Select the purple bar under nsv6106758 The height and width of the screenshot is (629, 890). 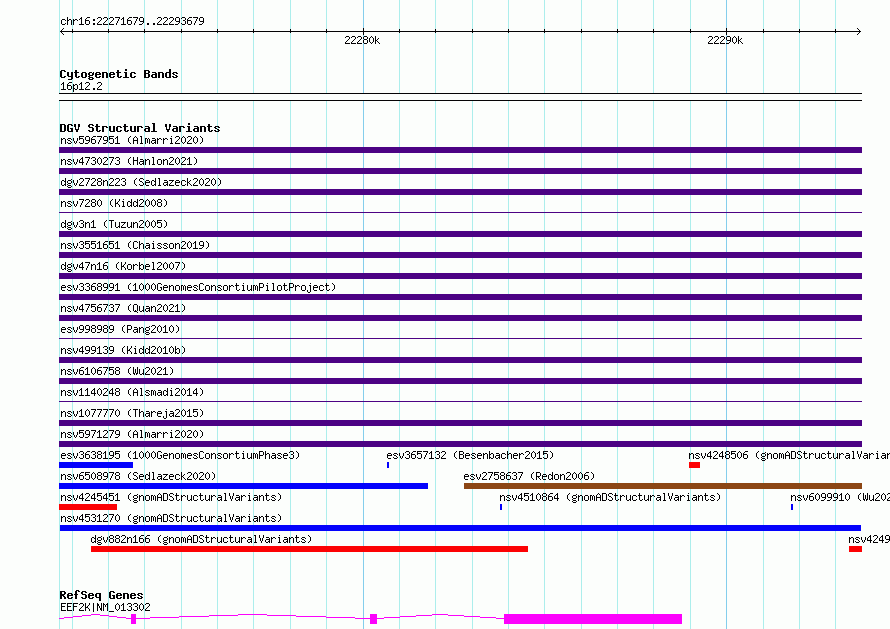tap(460, 381)
